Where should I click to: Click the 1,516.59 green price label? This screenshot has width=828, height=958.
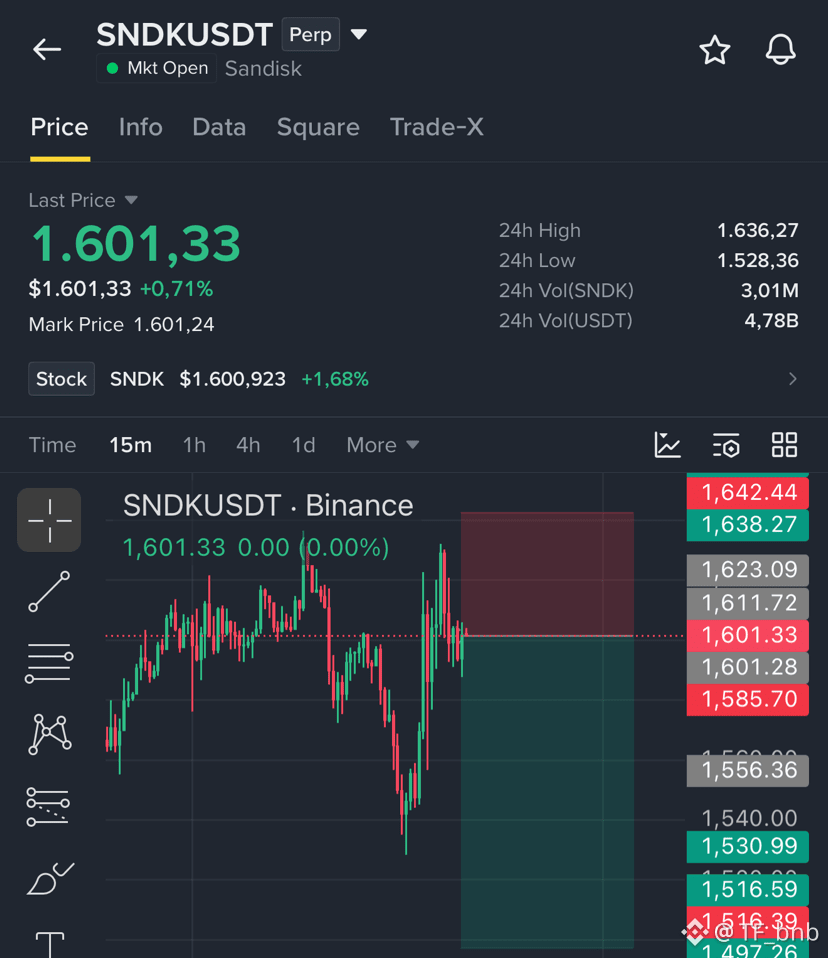tap(747, 890)
